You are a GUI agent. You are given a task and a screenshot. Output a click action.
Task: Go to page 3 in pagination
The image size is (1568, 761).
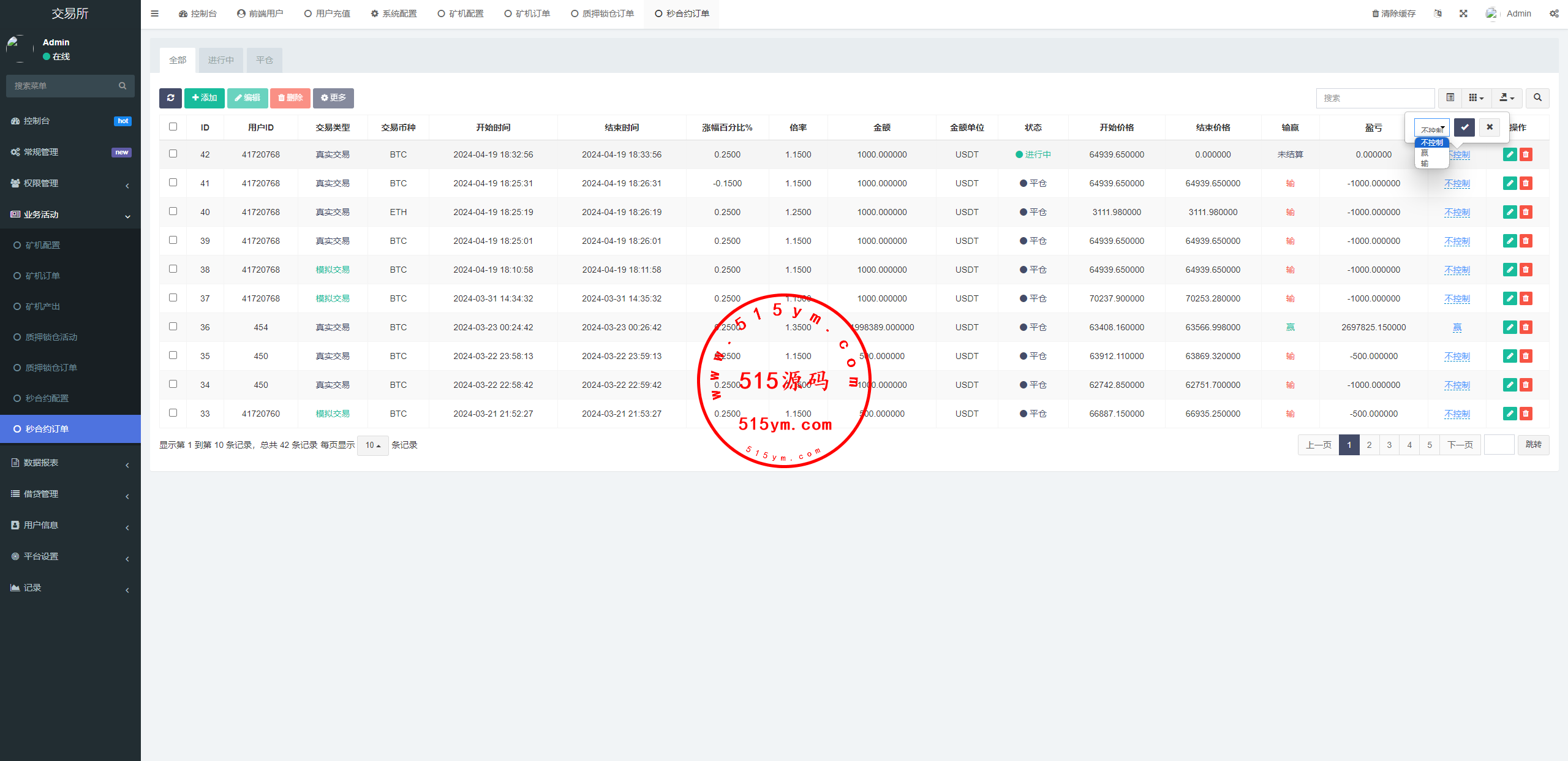click(1389, 445)
